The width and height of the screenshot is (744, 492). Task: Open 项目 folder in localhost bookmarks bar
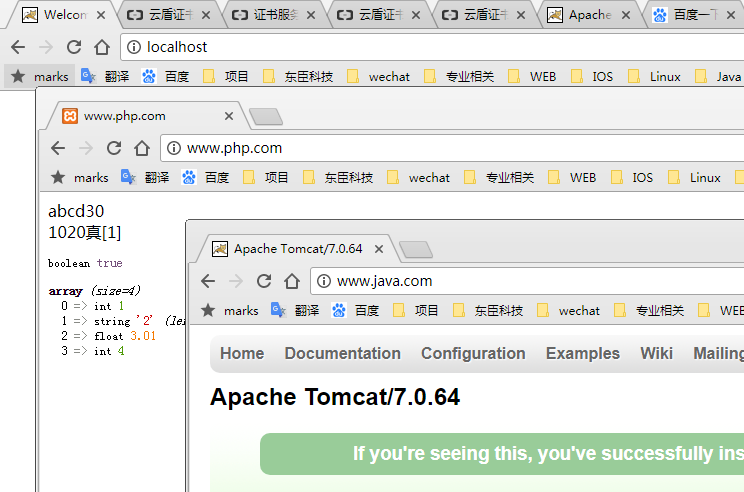[225, 76]
